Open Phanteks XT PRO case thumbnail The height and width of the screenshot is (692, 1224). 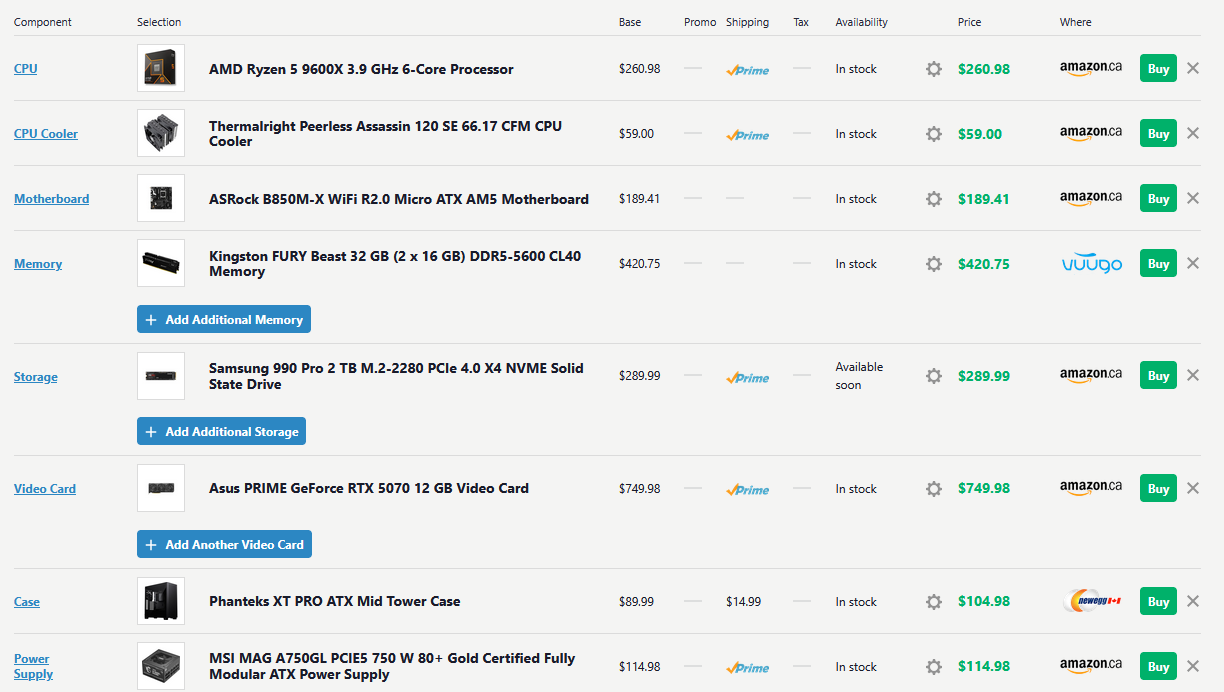pos(161,601)
